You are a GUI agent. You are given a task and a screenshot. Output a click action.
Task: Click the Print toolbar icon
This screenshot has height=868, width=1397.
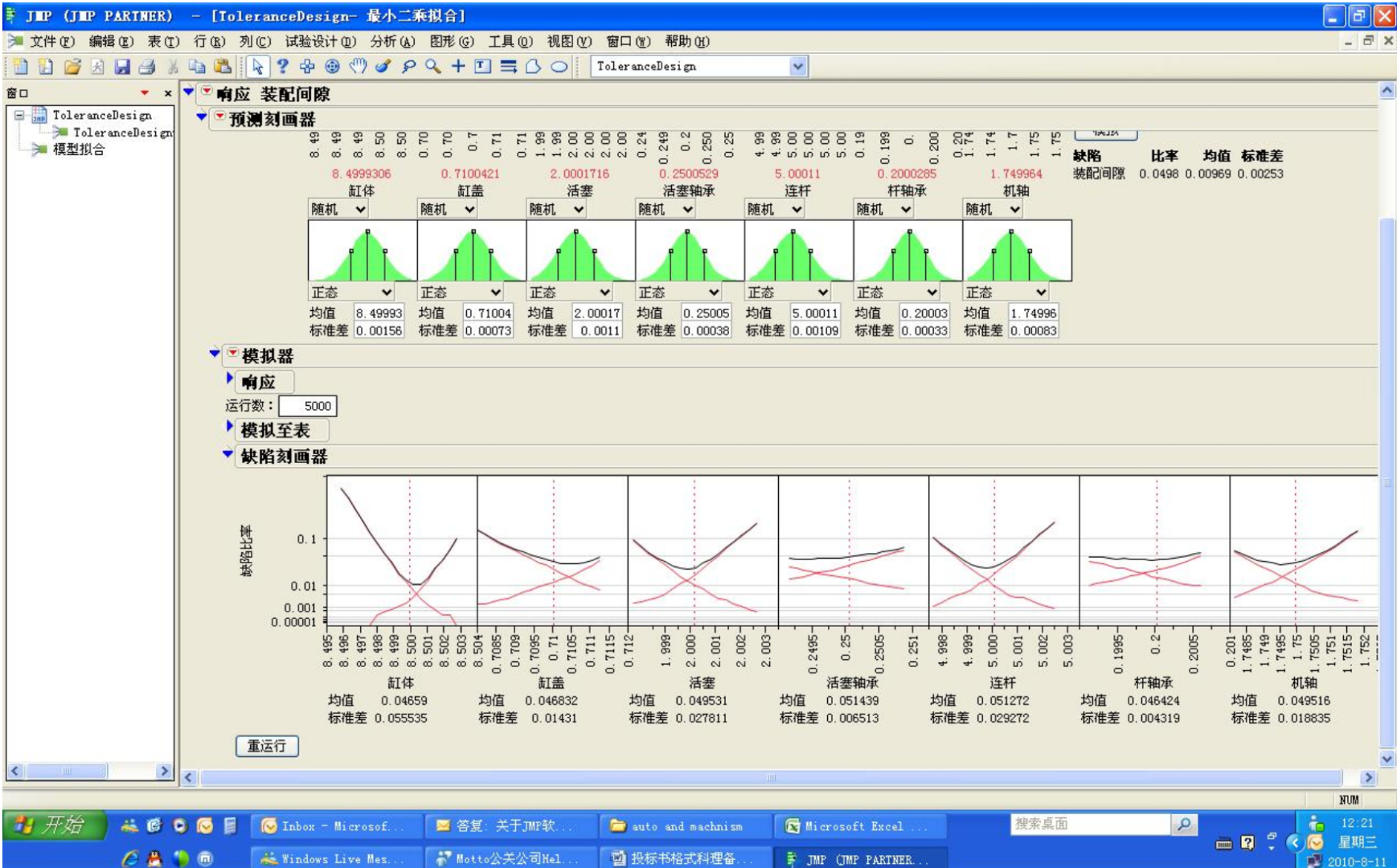tap(146, 67)
